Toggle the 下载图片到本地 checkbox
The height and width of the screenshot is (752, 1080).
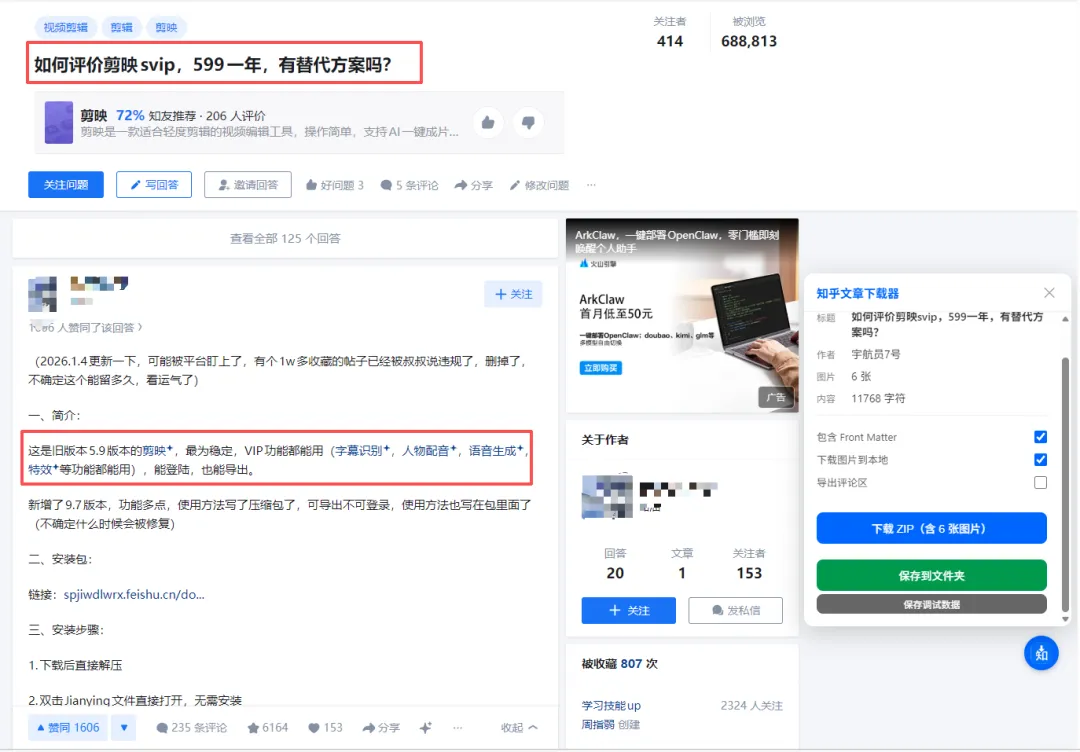1040,459
